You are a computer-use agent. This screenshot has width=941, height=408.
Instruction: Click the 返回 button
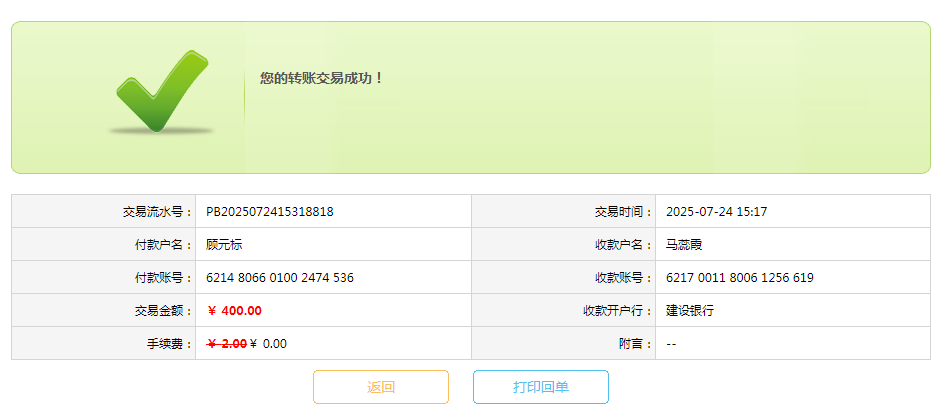click(x=381, y=387)
